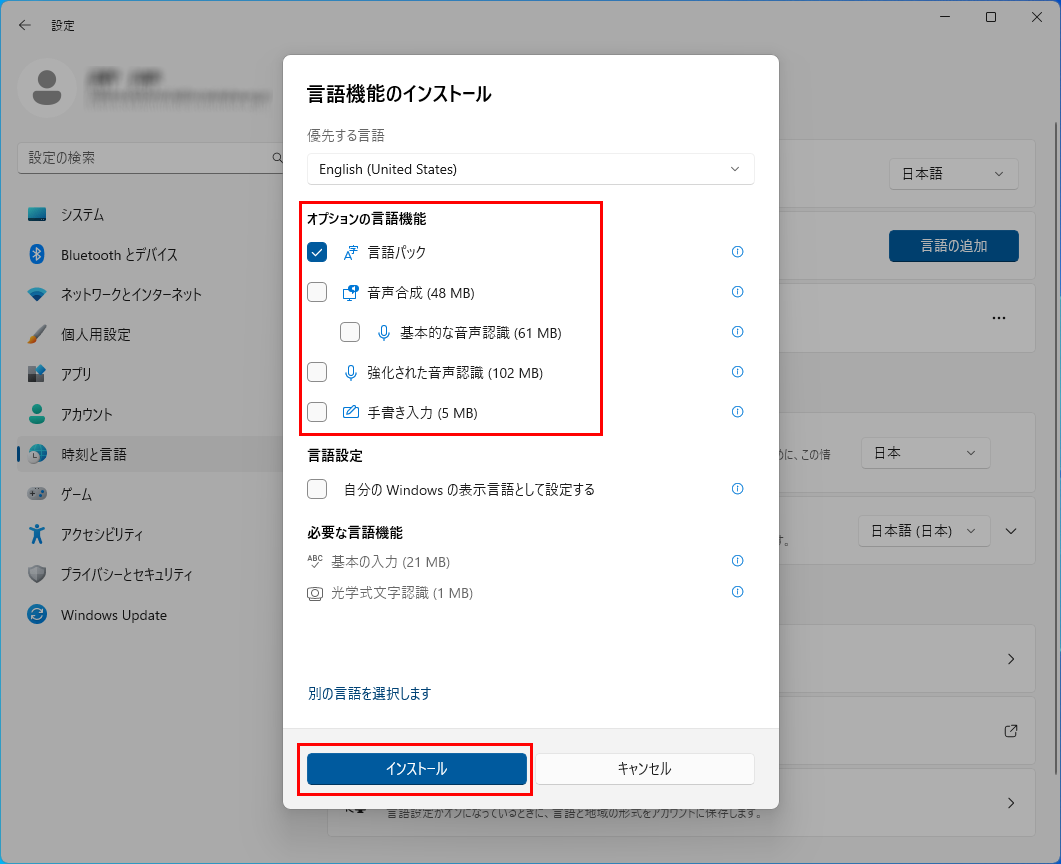Open the 日本語 (日本) regional format dropdown
Screen dimensions: 1061x864
[924, 531]
